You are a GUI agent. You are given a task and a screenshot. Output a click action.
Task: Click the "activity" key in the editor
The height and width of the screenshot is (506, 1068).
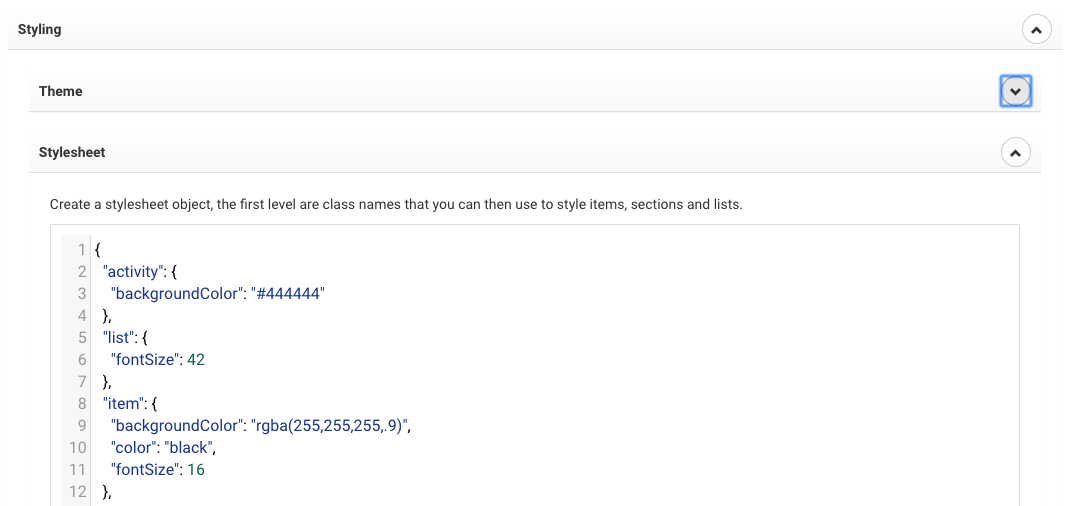tap(132, 271)
